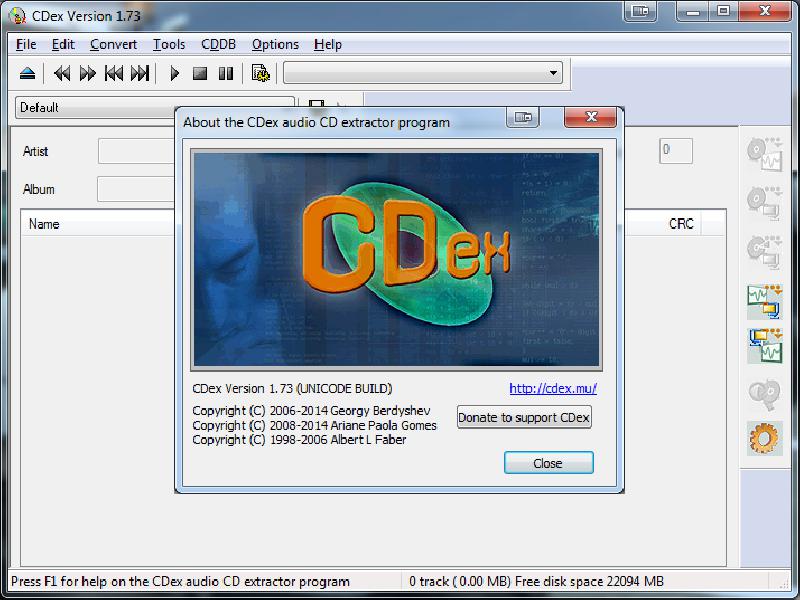Viewport: 800px width, 600px height.
Task: Close the About dialog with the red X
Action: click(x=591, y=117)
